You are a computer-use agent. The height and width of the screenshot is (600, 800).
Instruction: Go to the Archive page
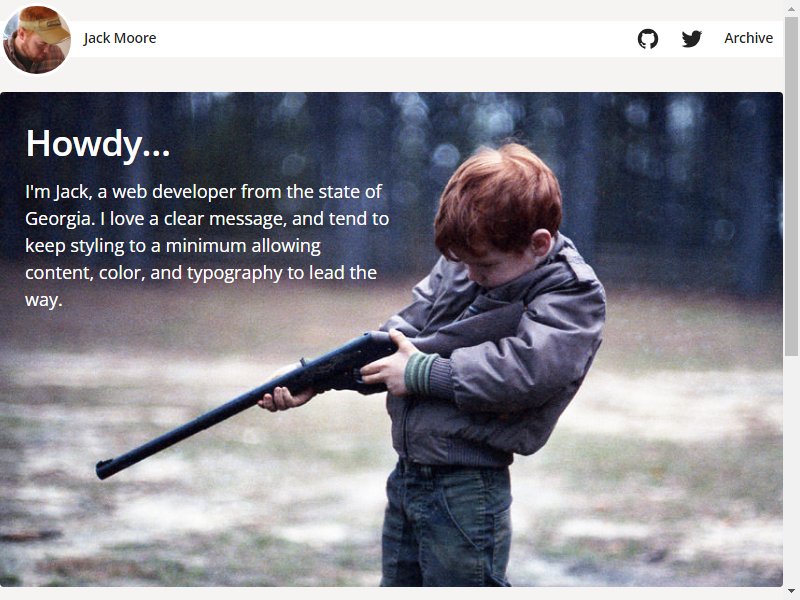click(x=748, y=38)
